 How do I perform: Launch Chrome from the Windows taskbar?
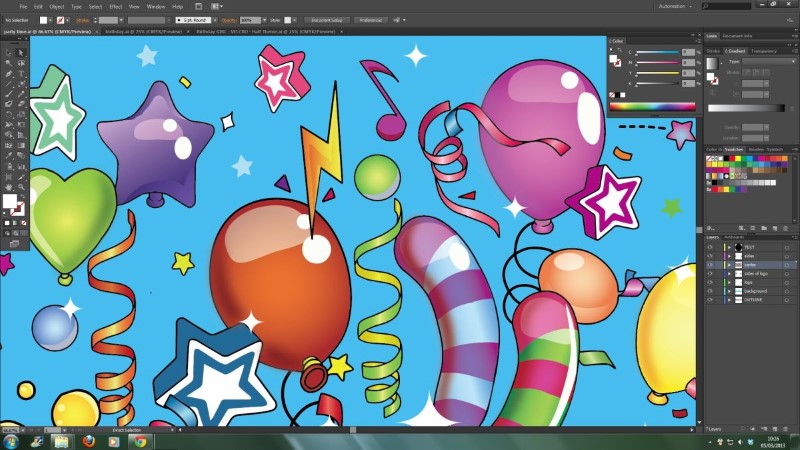point(140,440)
